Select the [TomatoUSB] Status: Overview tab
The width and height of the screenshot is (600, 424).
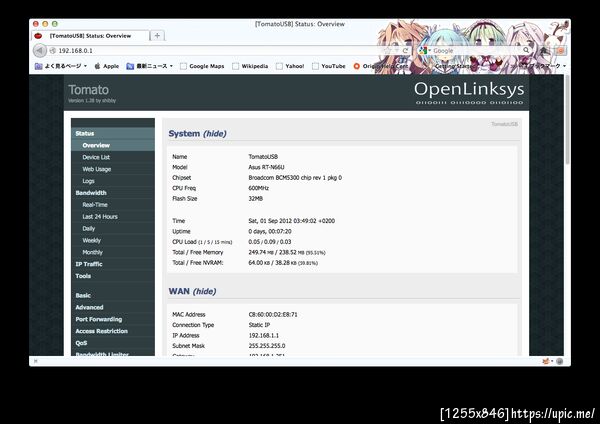pos(90,36)
